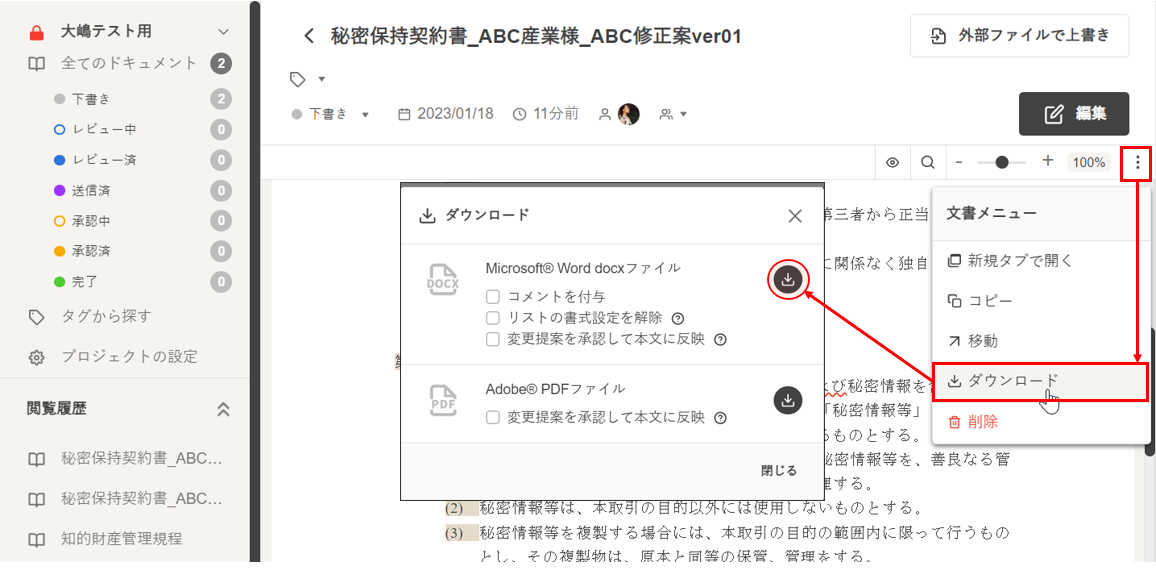Click the back arrow beside document title

309,37
